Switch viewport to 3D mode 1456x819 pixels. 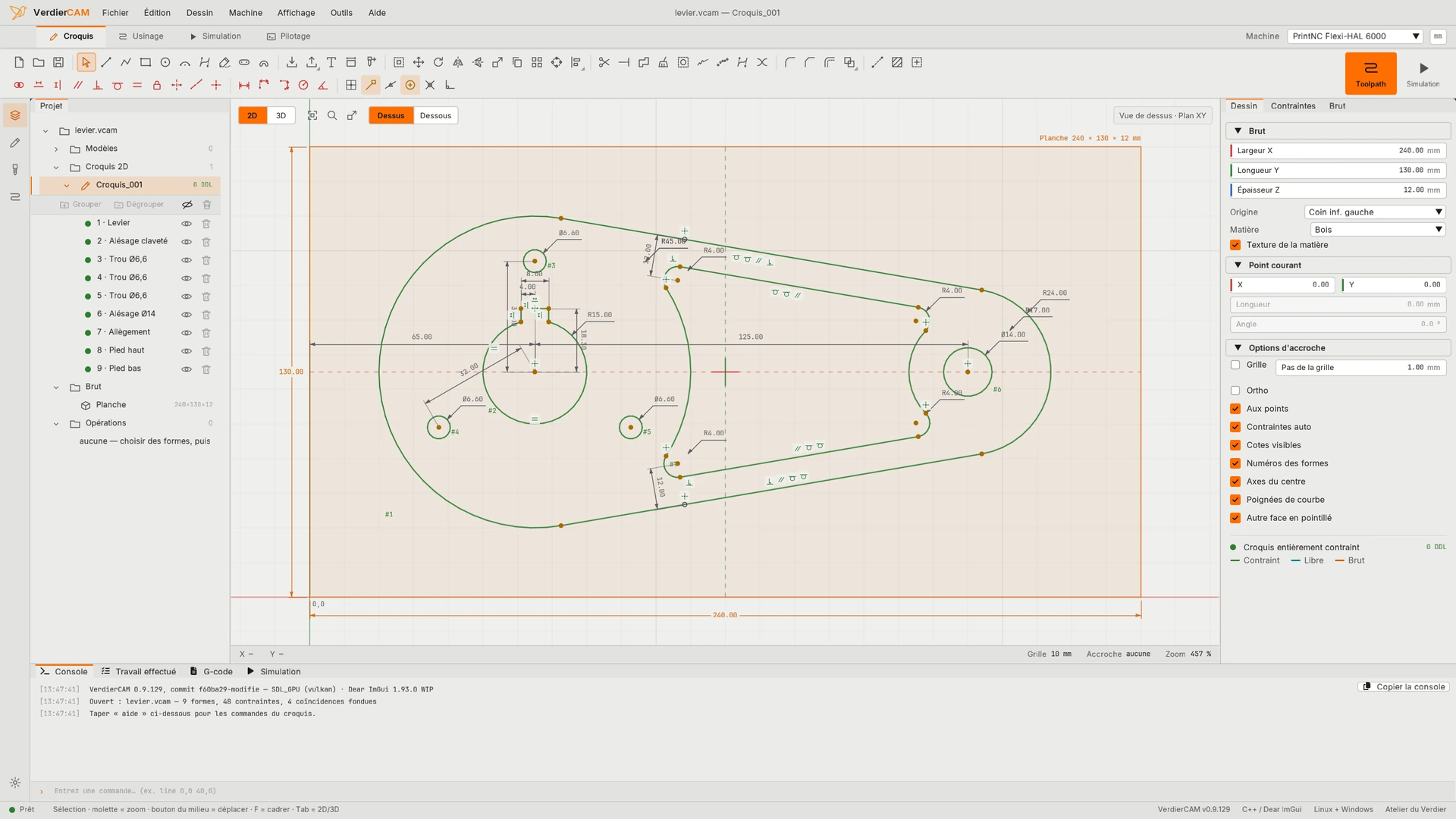[281, 116]
